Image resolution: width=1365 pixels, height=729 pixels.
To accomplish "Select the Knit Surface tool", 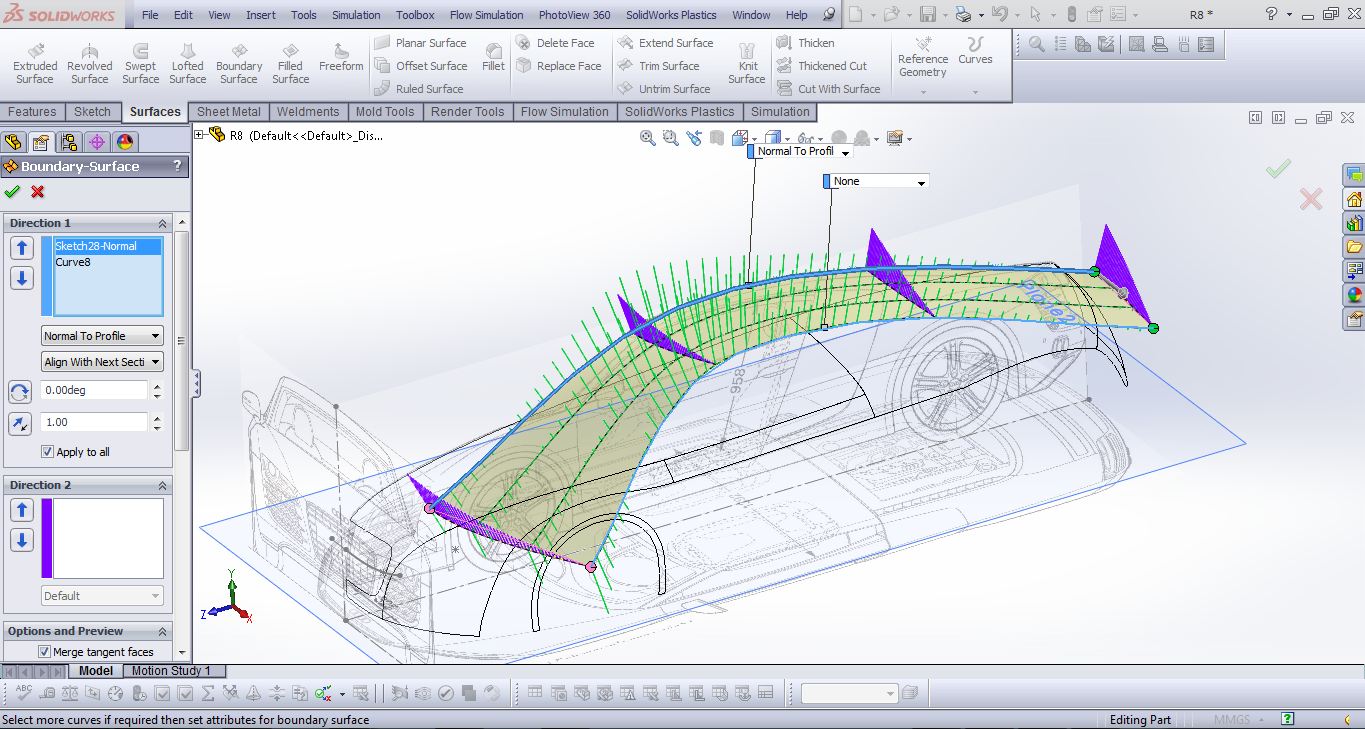I will pos(747,63).
